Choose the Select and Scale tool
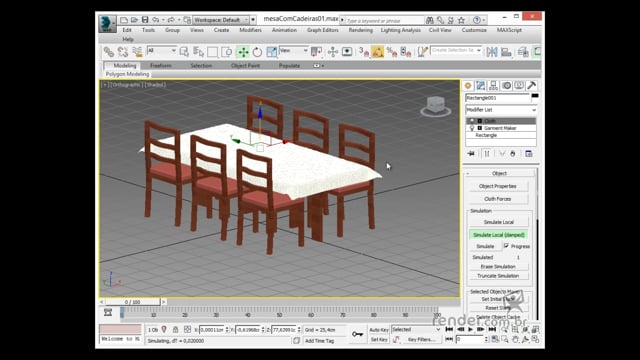The width and height of the screenshot is (640, 360). coord(271,52)
